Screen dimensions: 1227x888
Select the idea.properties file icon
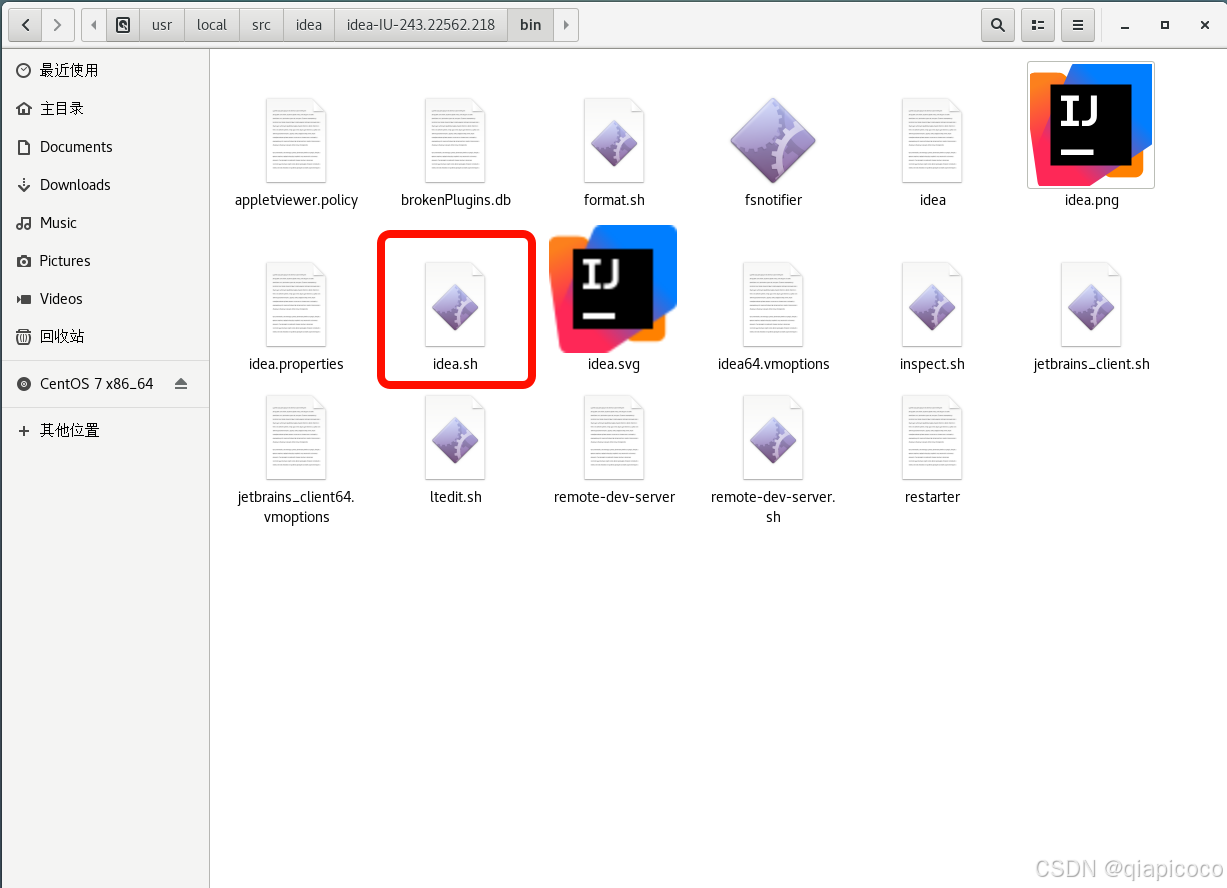[296, 304]
